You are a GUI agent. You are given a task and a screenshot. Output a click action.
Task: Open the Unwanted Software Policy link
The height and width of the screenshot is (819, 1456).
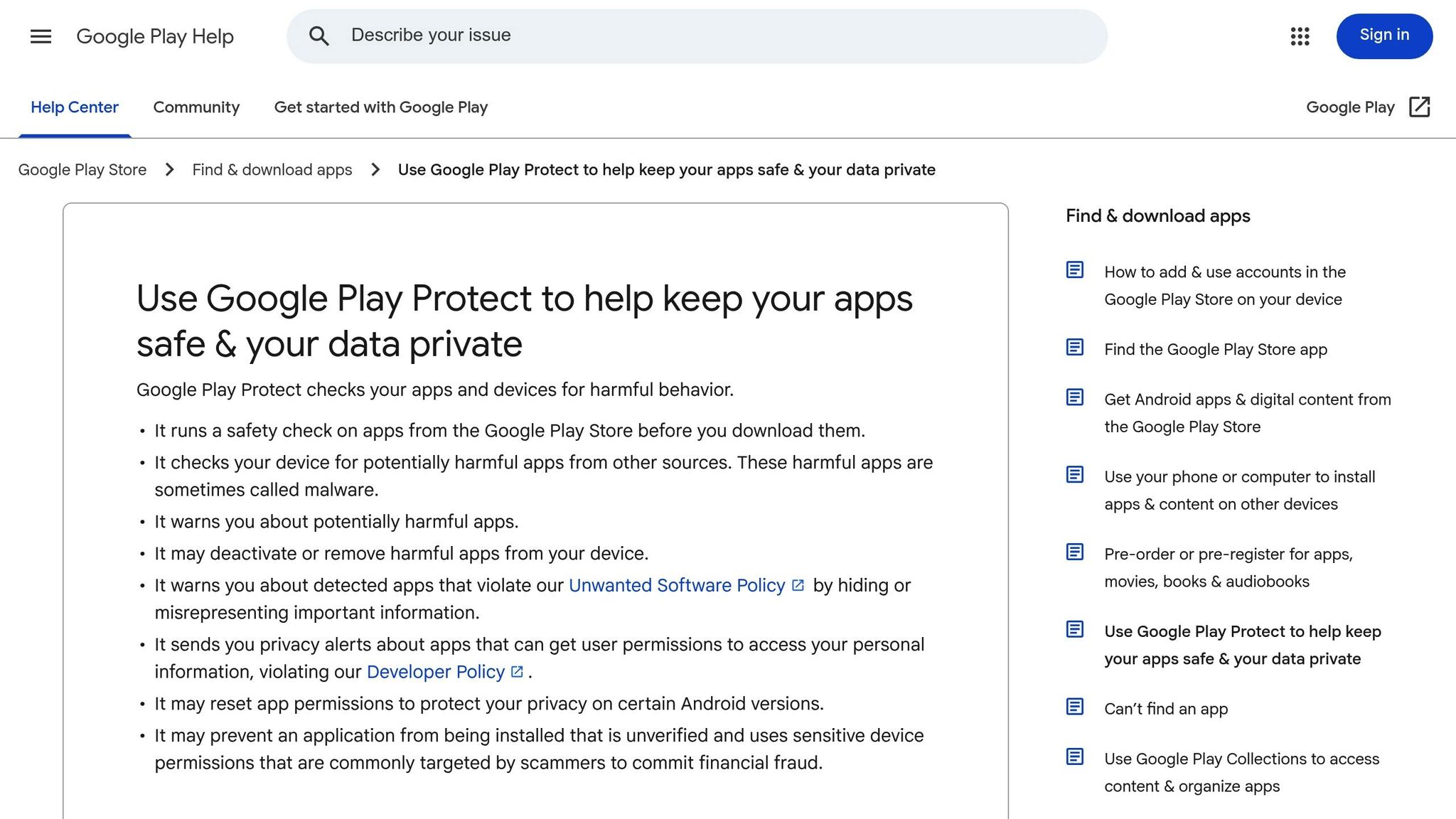coord(675,584)
